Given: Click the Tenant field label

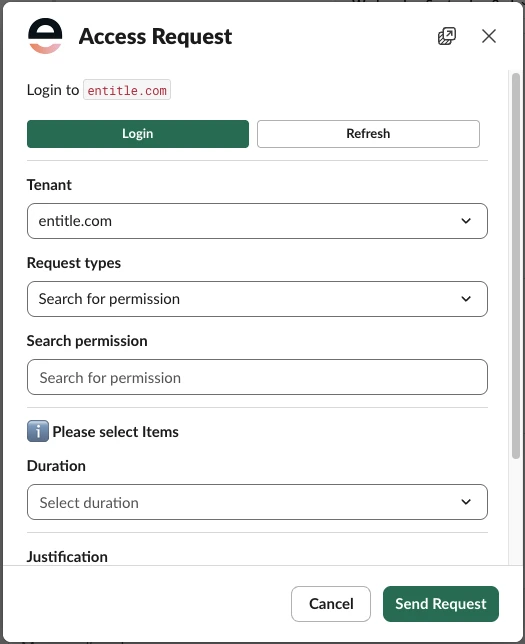Looking at the screenshot, I should click(x=49, y=185).
